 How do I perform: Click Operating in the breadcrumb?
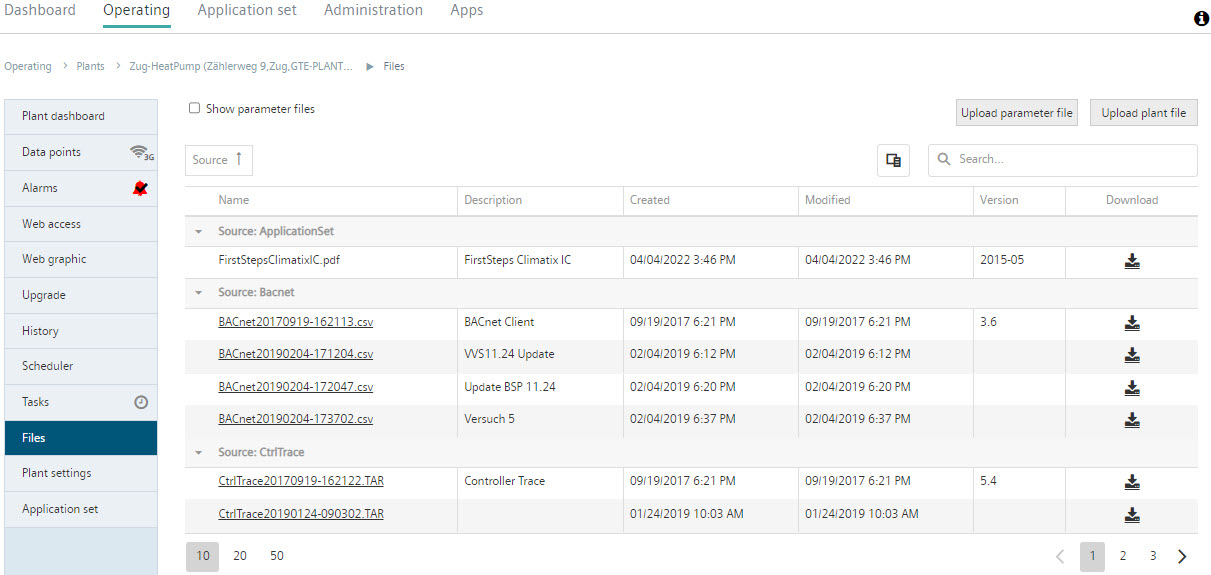pos(28,67)
